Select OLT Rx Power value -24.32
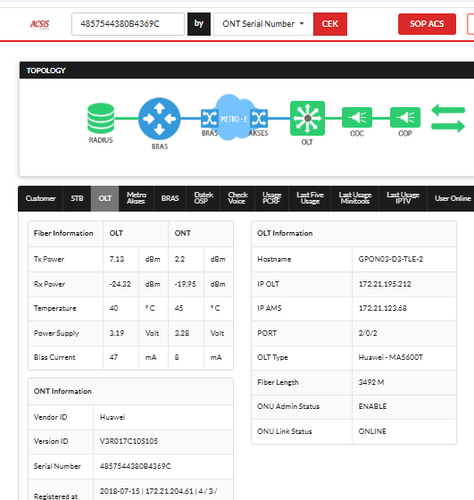 pos(120,284)
